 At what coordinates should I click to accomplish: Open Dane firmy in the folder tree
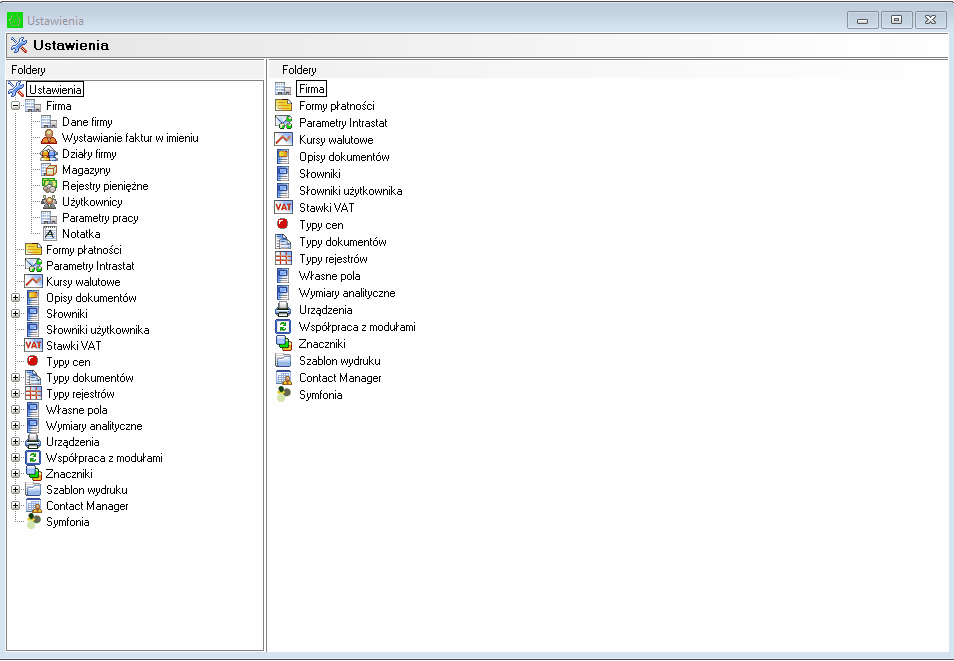pos(87,122)
